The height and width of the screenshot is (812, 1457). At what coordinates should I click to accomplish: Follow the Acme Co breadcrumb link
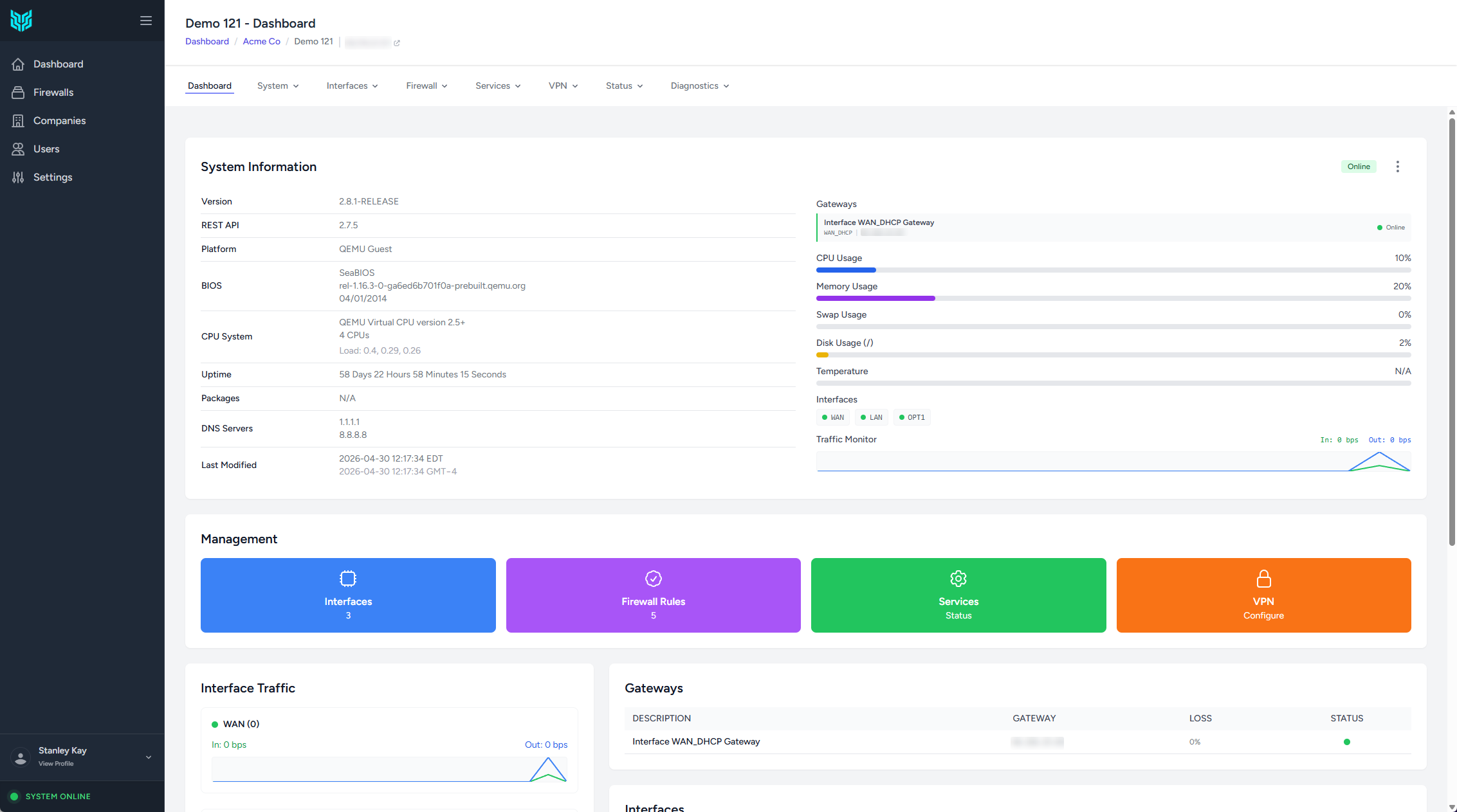[x=261, y=42]
